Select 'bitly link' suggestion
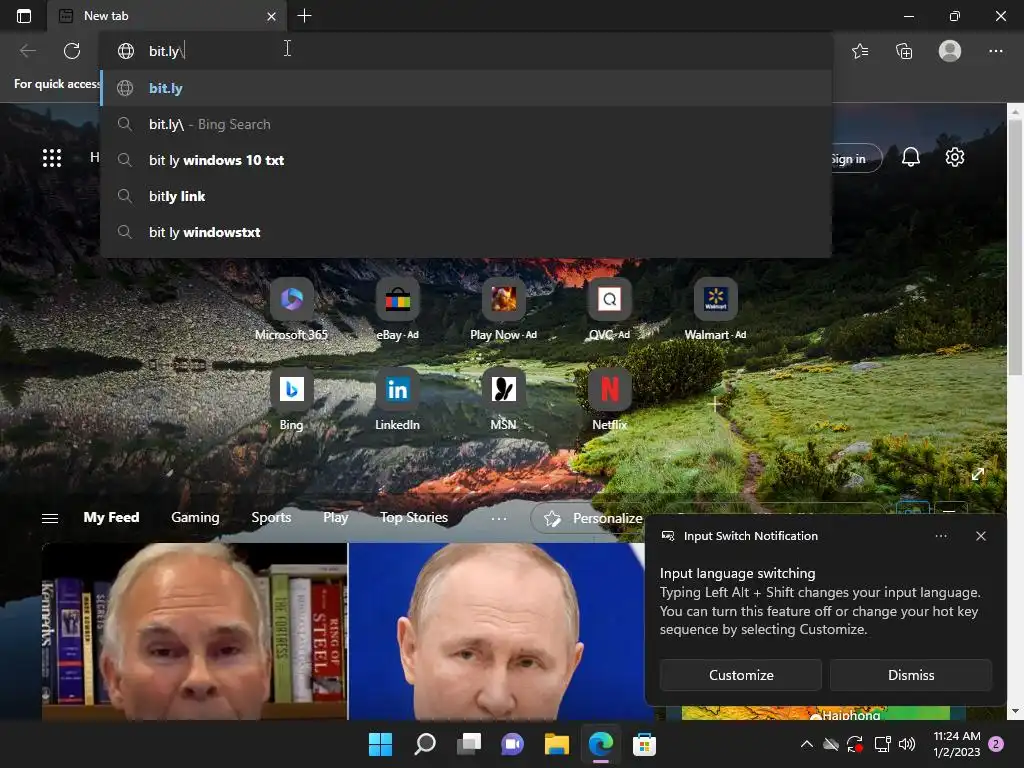This screenshot has width=1024, height=768. pyautogui.click(x=466, y=196)
